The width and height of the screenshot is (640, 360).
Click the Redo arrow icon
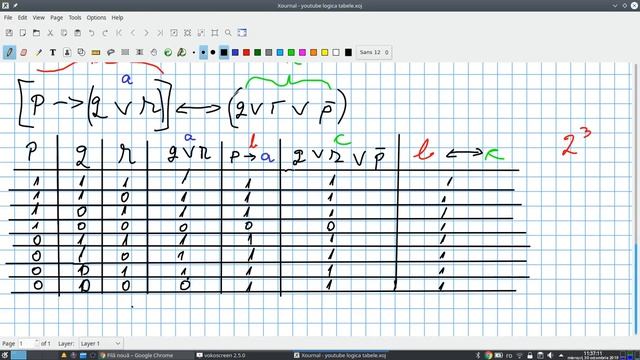pos(105,33)
